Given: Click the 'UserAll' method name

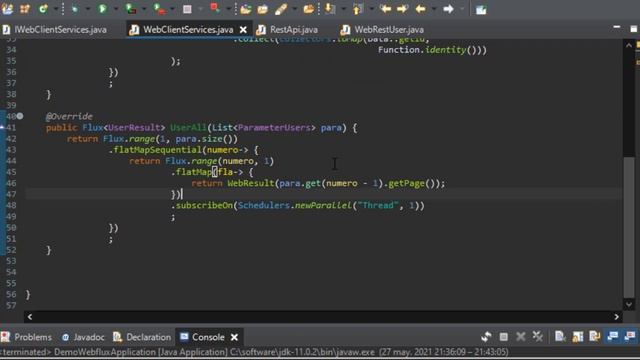Looking at the screenshot, I should click(x=188, y=128).
